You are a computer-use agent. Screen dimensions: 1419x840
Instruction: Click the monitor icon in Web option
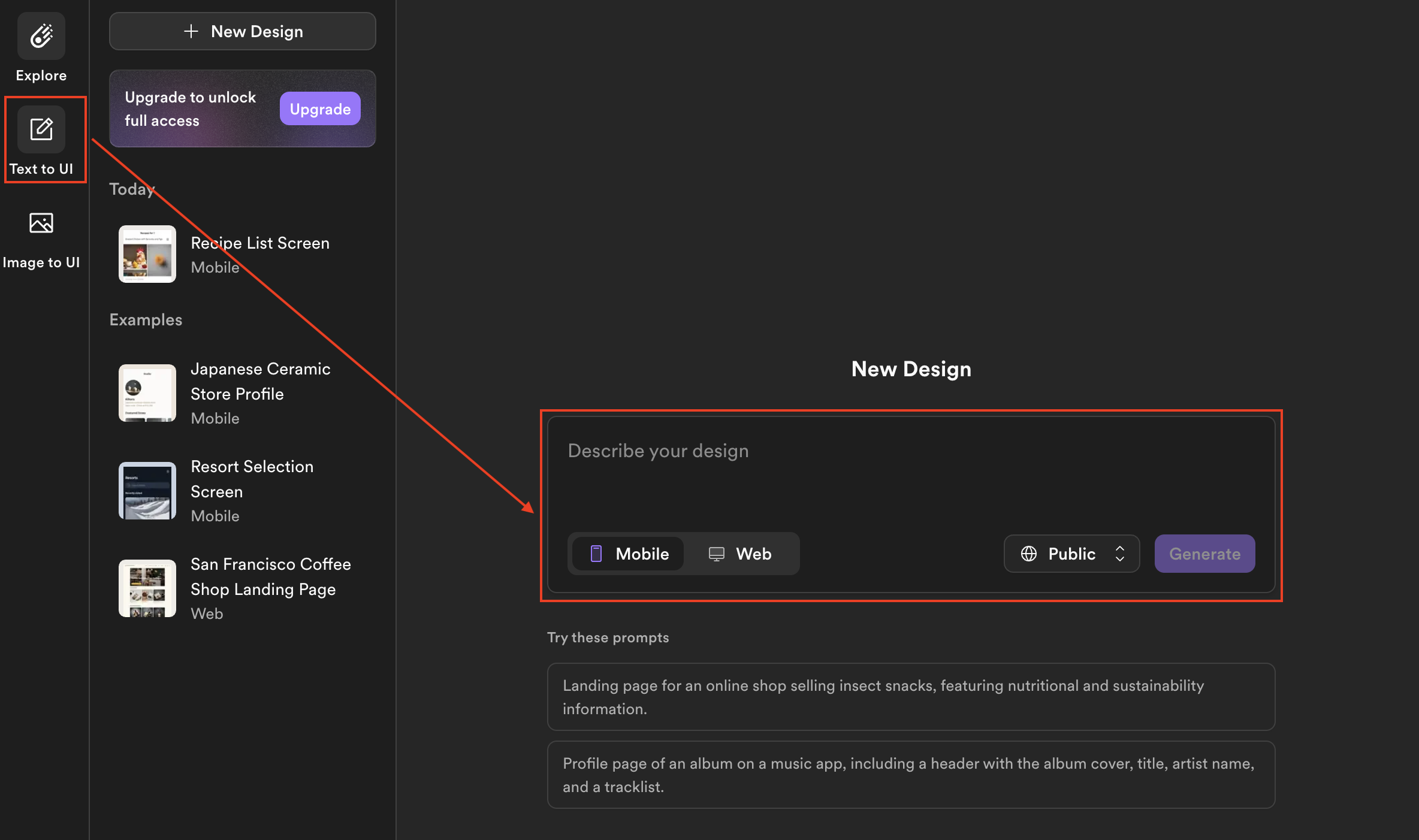click(717, 554)
